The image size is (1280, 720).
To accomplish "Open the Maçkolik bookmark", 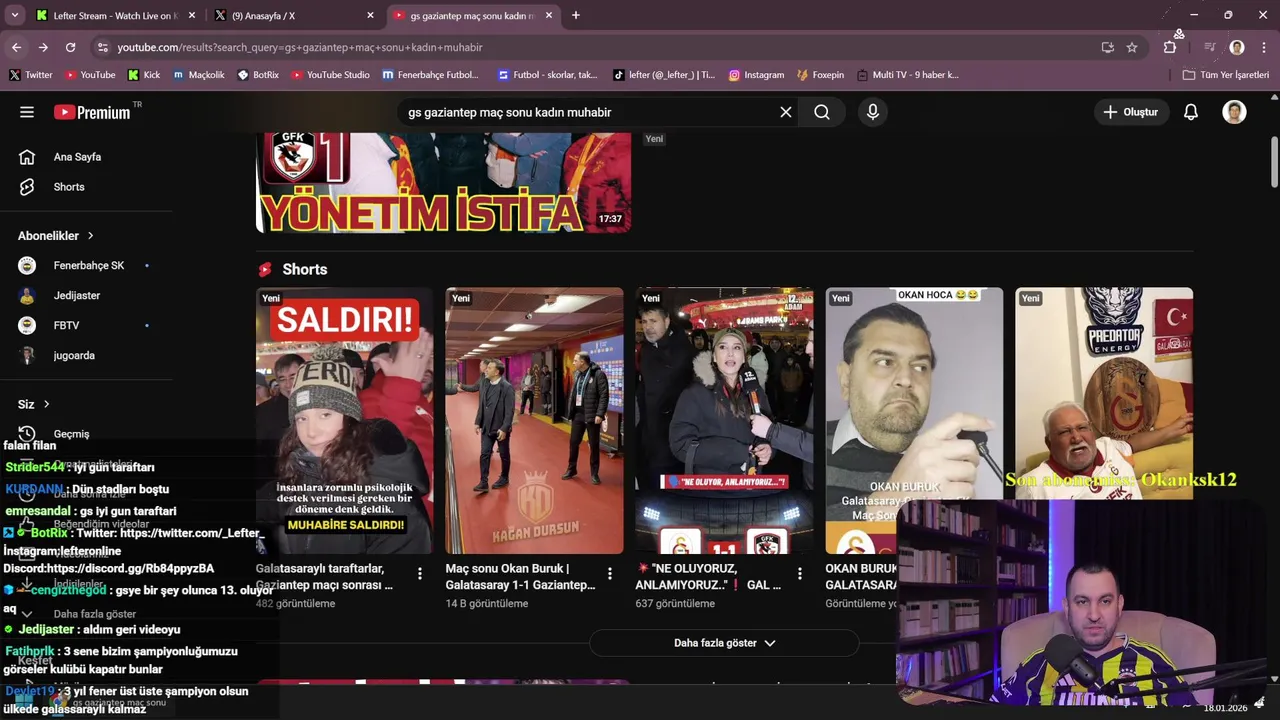I will pyautogui.click(x=199, y=75).
